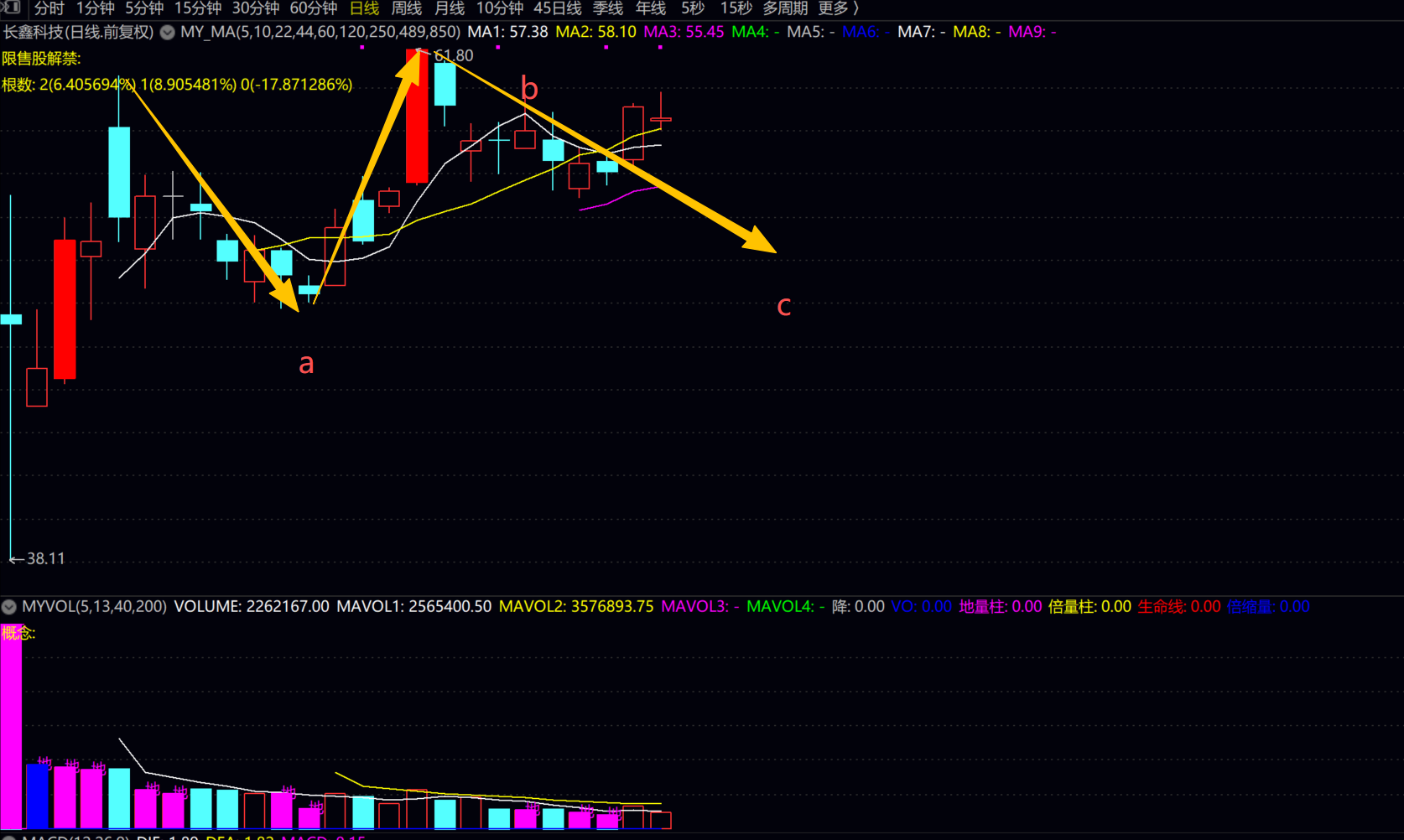Select the 5分钟 timeframe tab
This screenshot has width=1404, height=840.
point(144,8)
